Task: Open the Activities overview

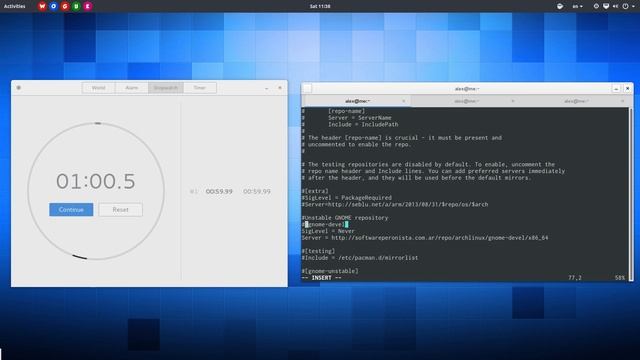Action: click(x=14, y=6)
